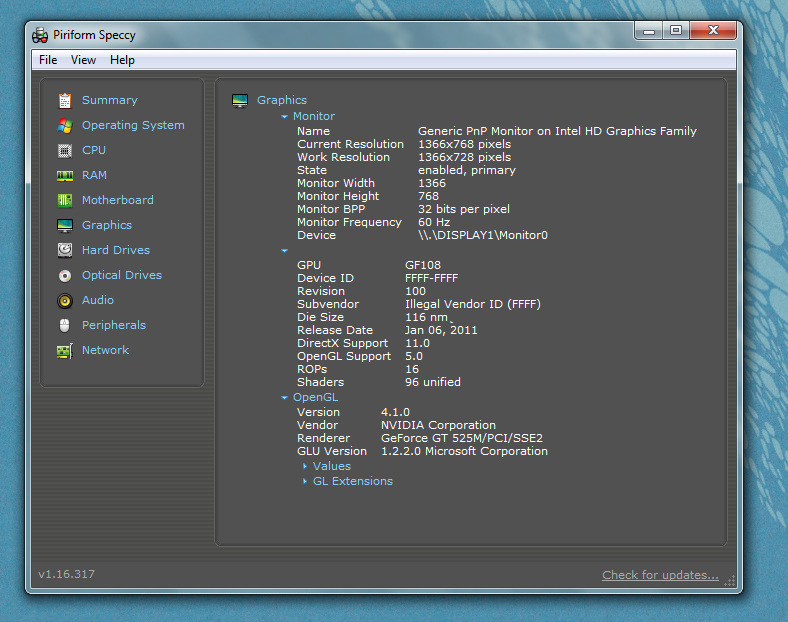Click the Optical Drives disc icon
This screenshot has height=622, width=788.
(x=65, y=275)
